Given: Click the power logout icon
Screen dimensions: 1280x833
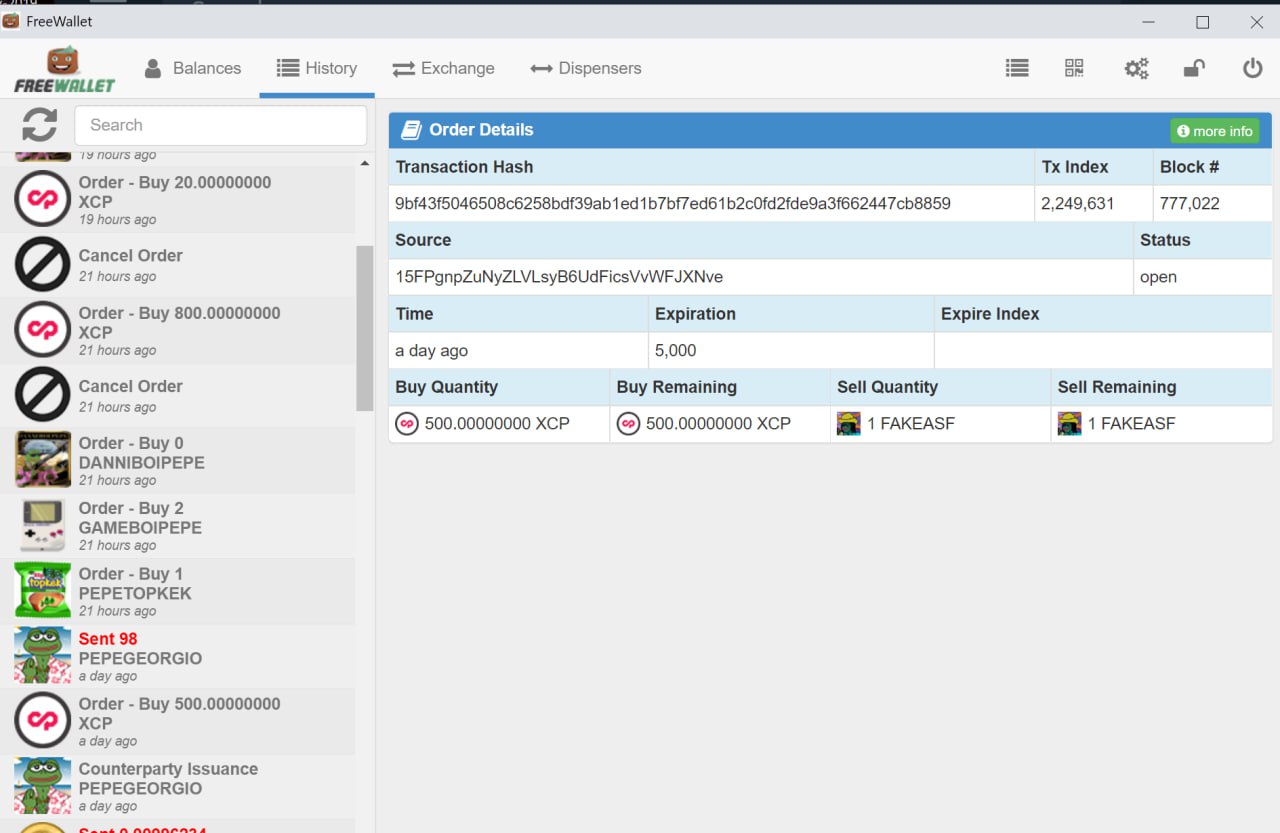Looking at the screenshot, I should [1252, 68].
